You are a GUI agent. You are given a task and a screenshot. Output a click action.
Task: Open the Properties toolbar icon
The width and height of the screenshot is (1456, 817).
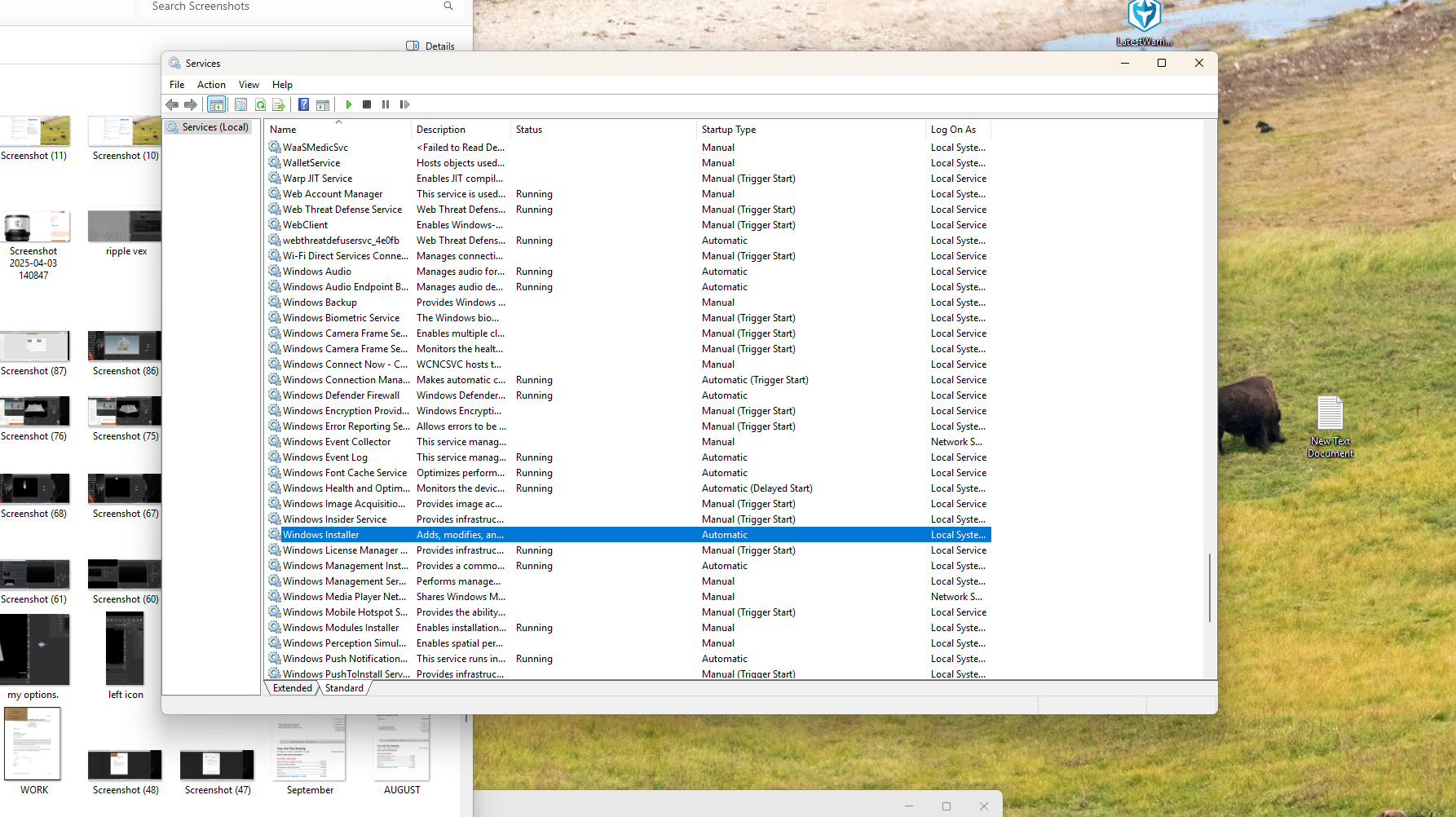tap(240, 104)
